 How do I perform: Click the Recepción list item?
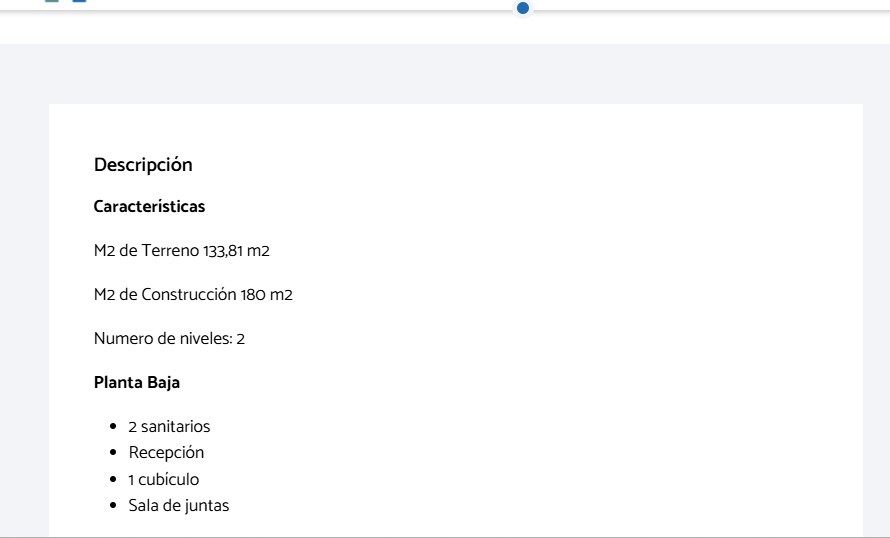coord(166,453)
